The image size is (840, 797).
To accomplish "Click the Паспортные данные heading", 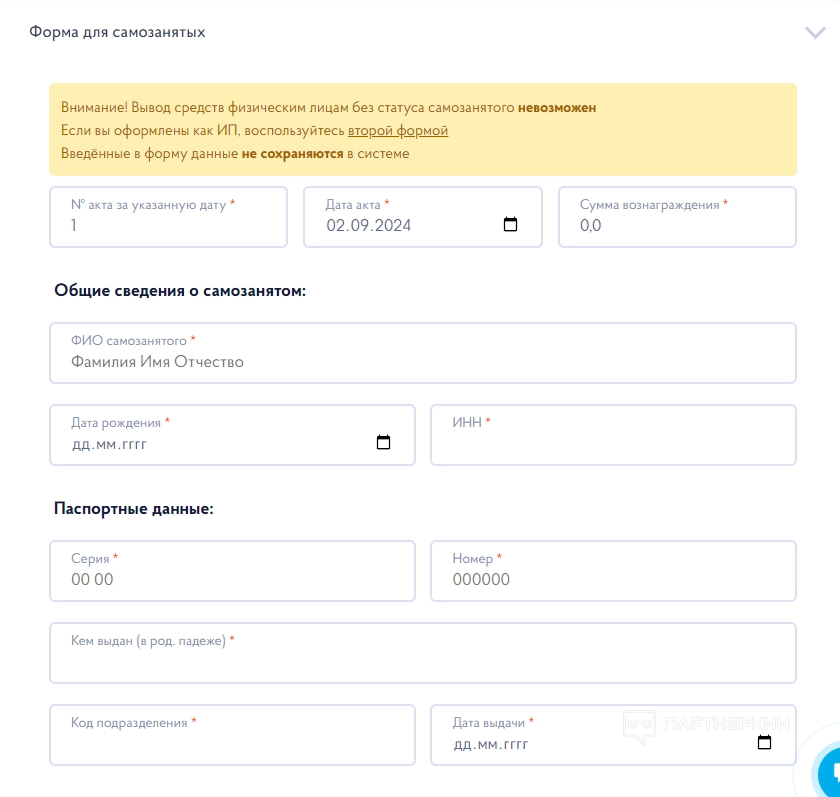I will pyautogui.click(x=134, y=509).
